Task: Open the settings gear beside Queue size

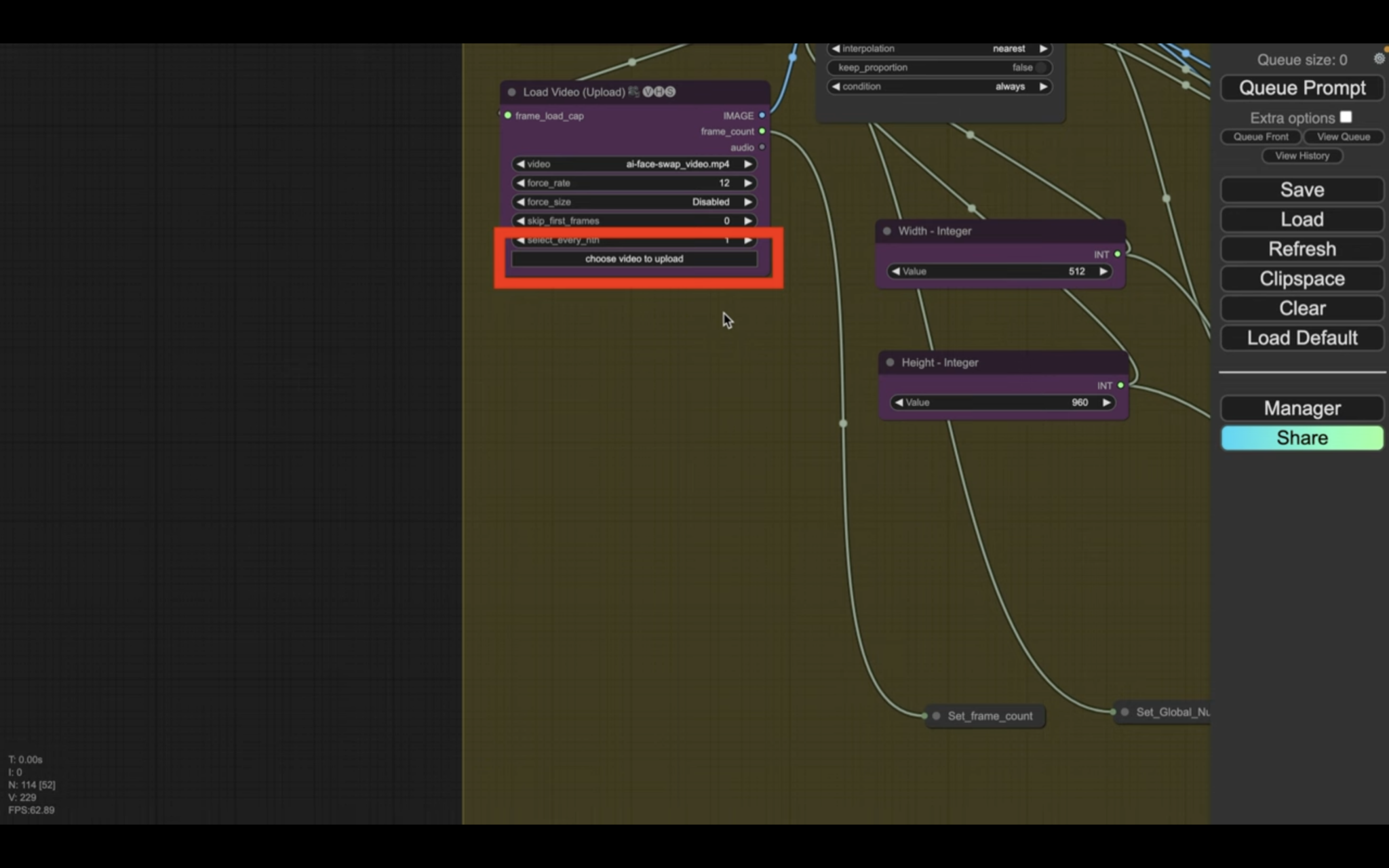Action: (x=1379, y=59)
